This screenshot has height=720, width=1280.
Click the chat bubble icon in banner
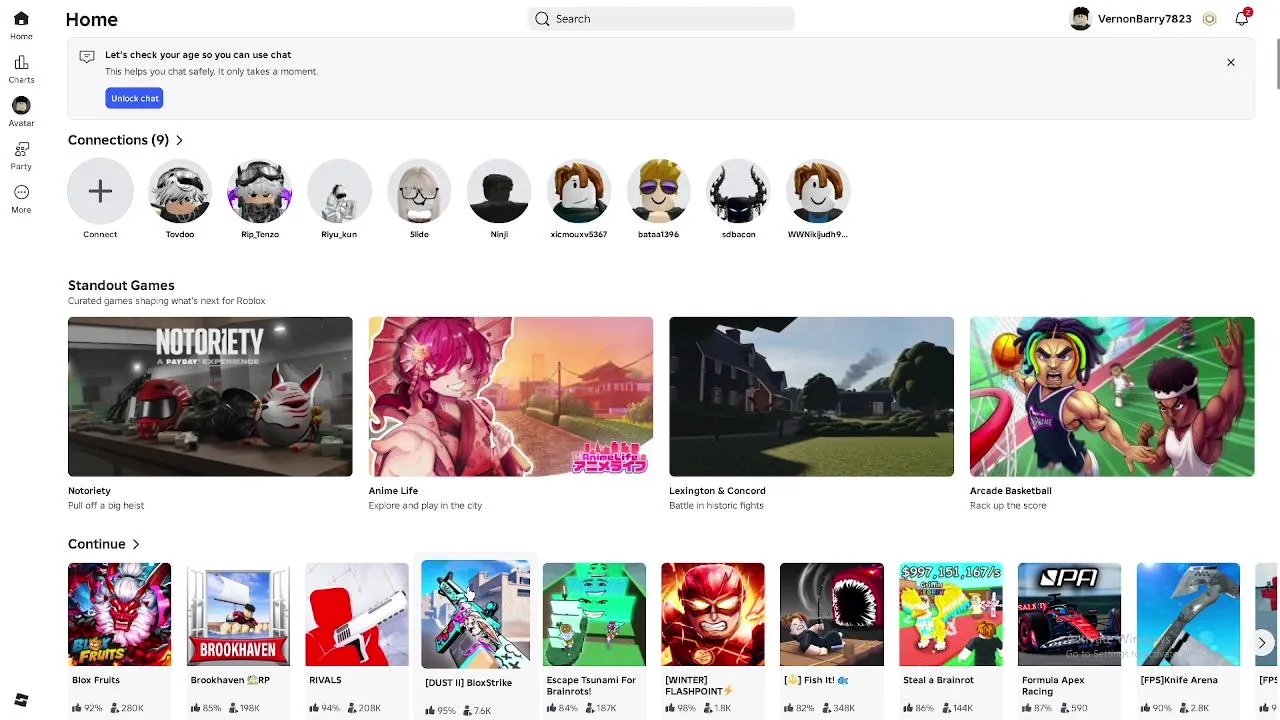pos(87,57)
